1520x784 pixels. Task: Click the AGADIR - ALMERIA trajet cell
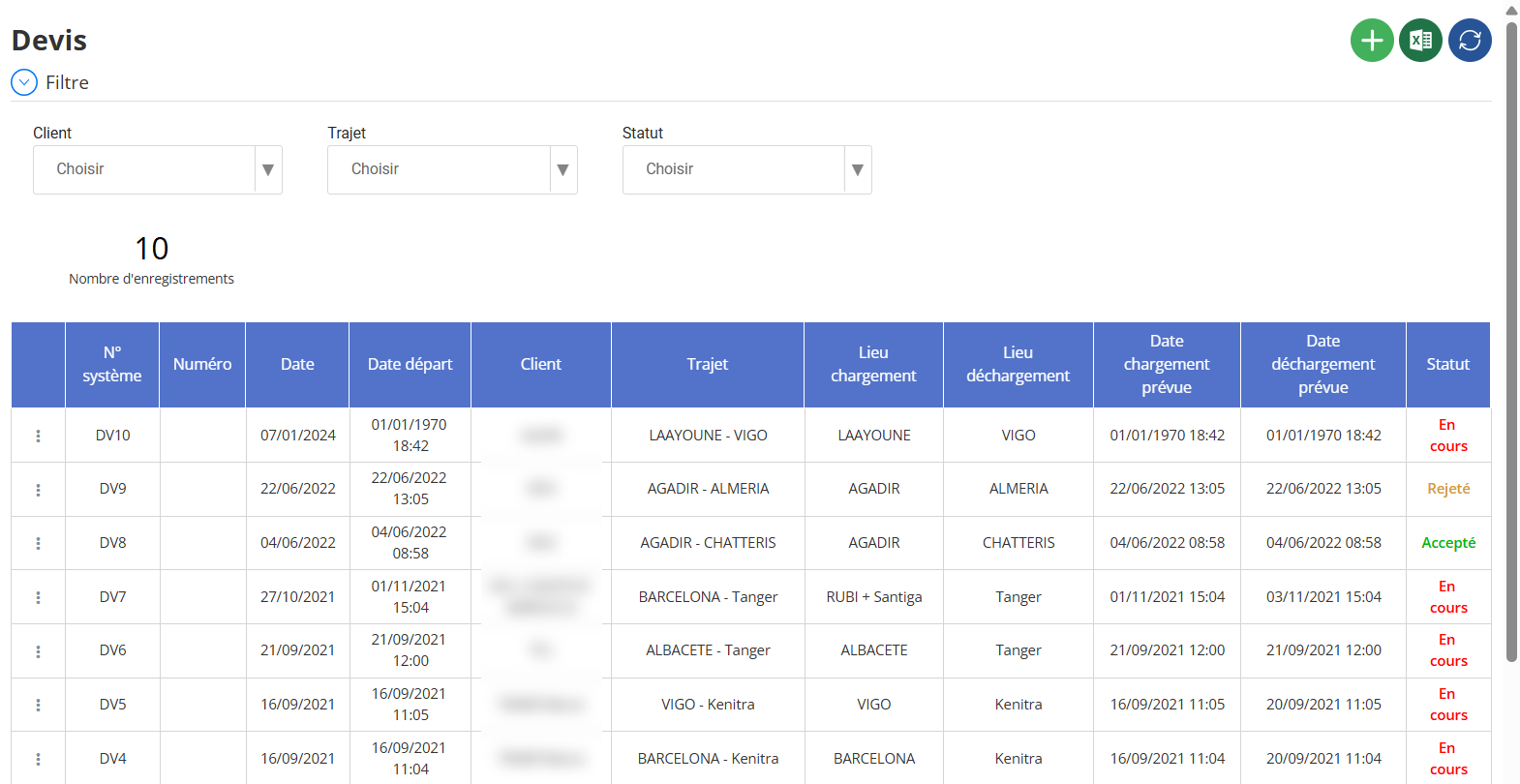pos(708,489)
